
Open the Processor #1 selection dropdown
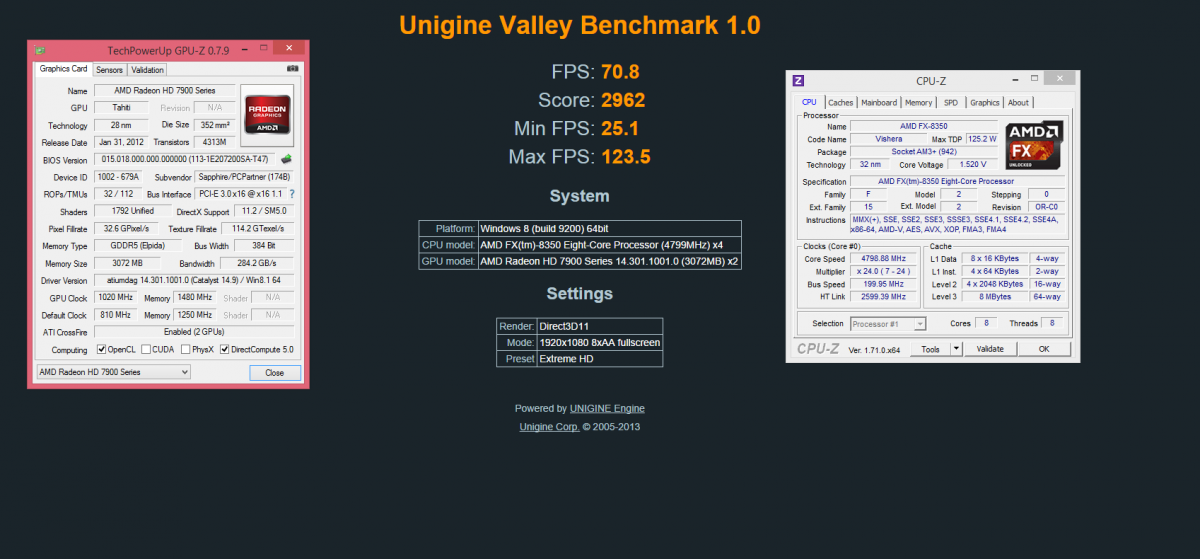coord(888,323)
